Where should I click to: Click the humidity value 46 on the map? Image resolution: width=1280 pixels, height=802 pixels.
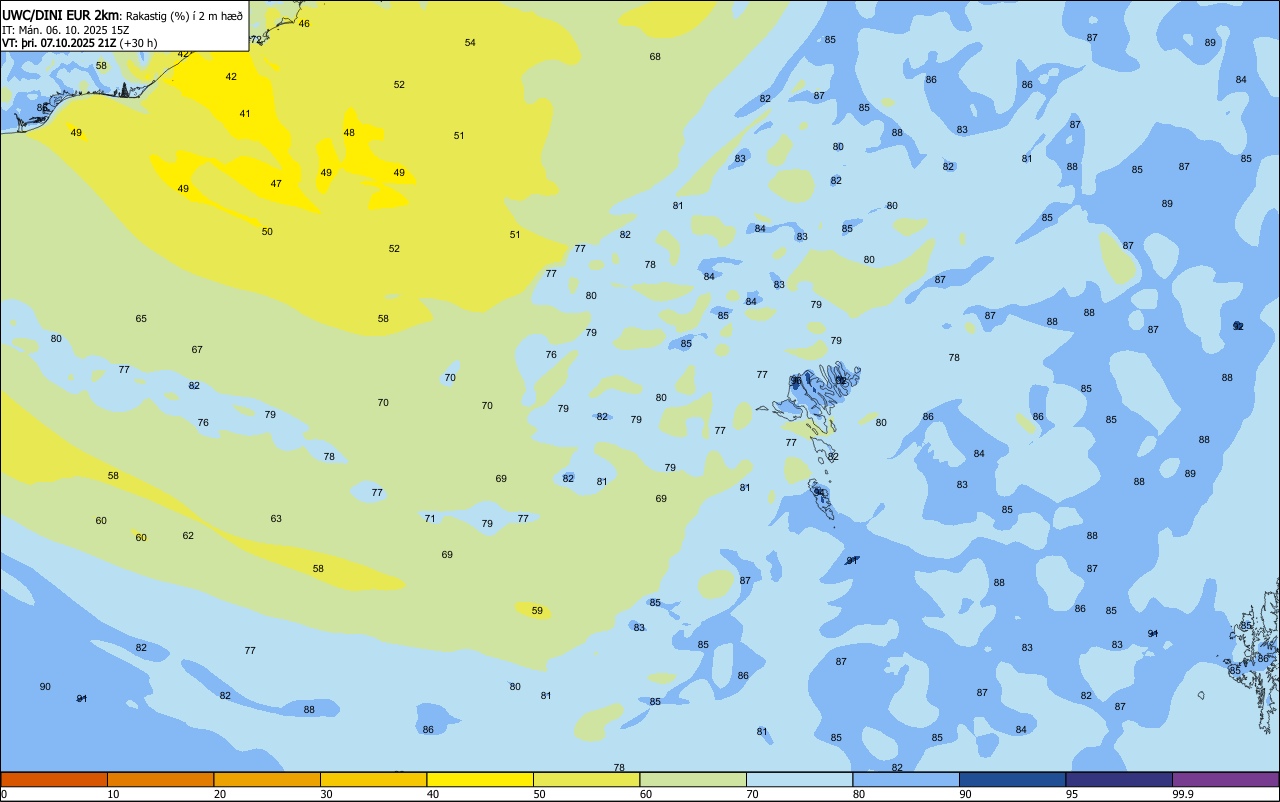(x=304, y=23)
